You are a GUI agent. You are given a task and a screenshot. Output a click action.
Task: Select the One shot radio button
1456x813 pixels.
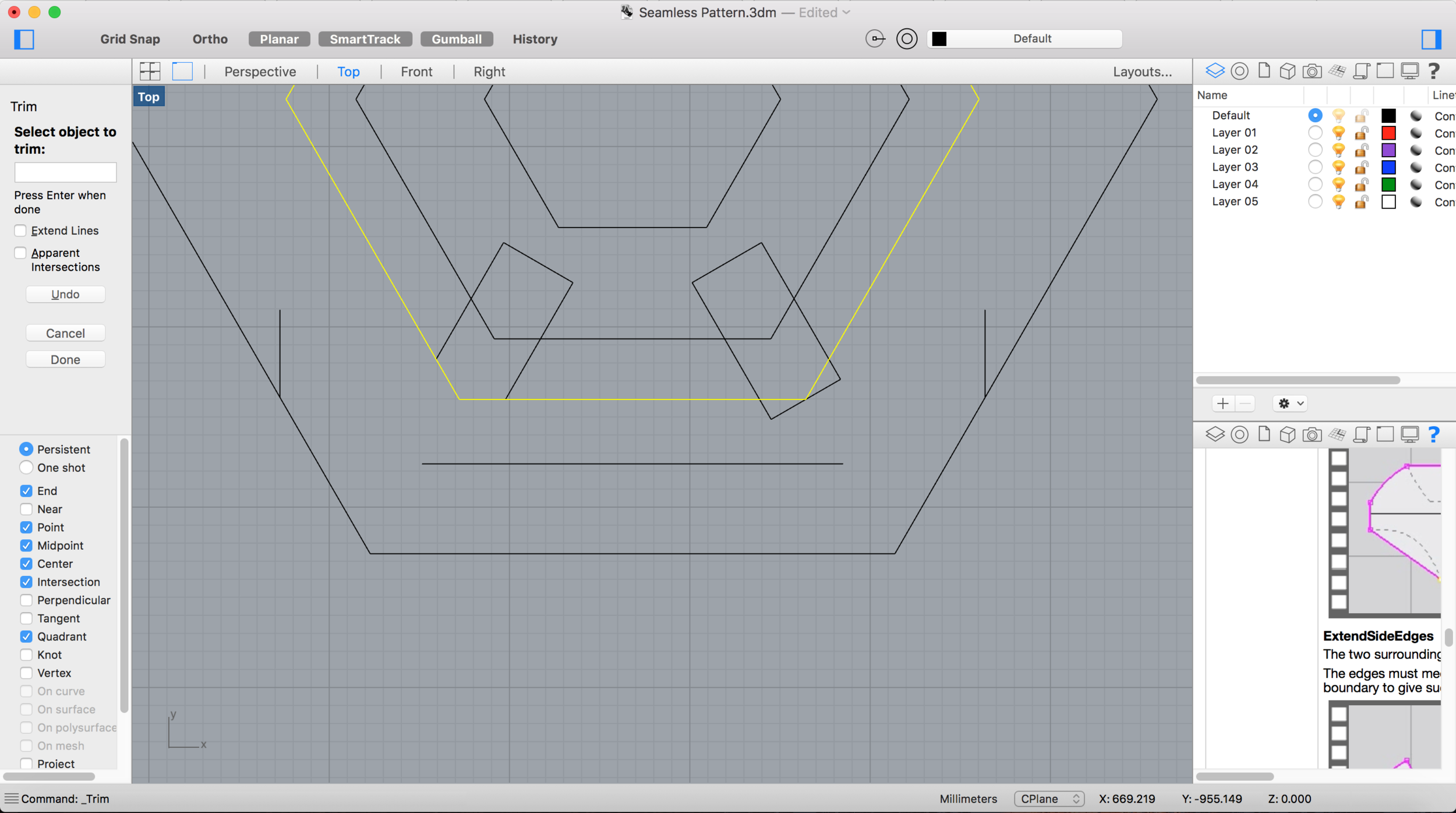[26, 468]
